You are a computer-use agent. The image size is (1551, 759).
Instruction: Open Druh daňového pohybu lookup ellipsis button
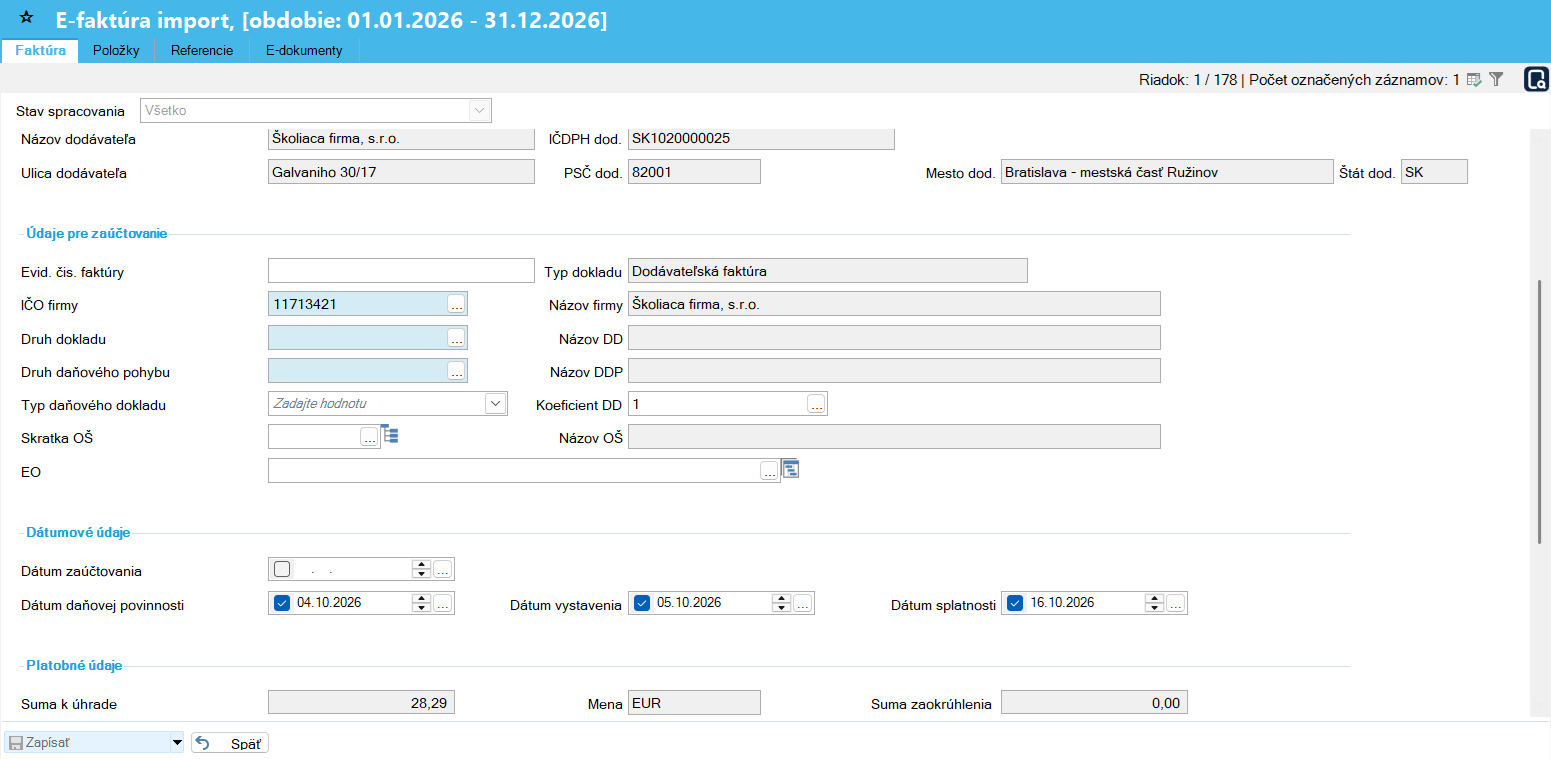click(456, 371)
